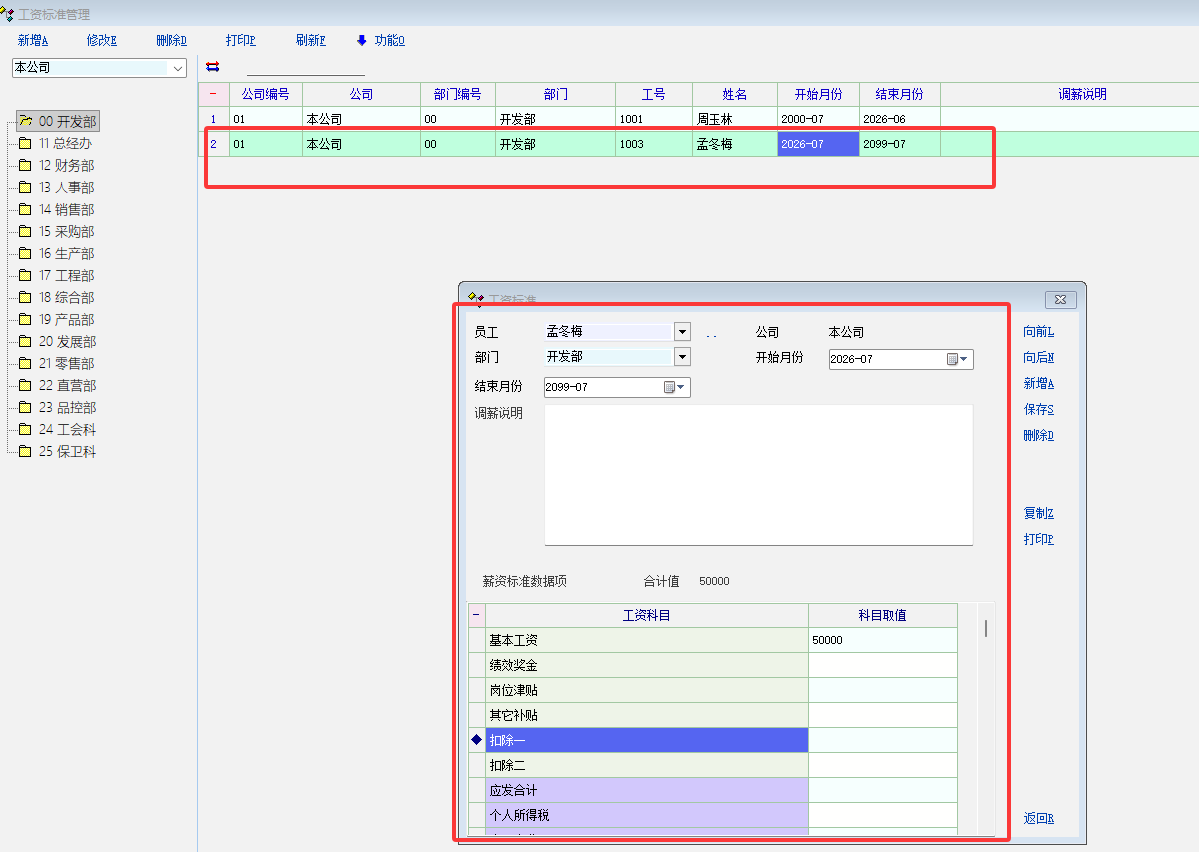Click the 公司编号 column header
The image size is (1199, 852).
coord(265,94)
